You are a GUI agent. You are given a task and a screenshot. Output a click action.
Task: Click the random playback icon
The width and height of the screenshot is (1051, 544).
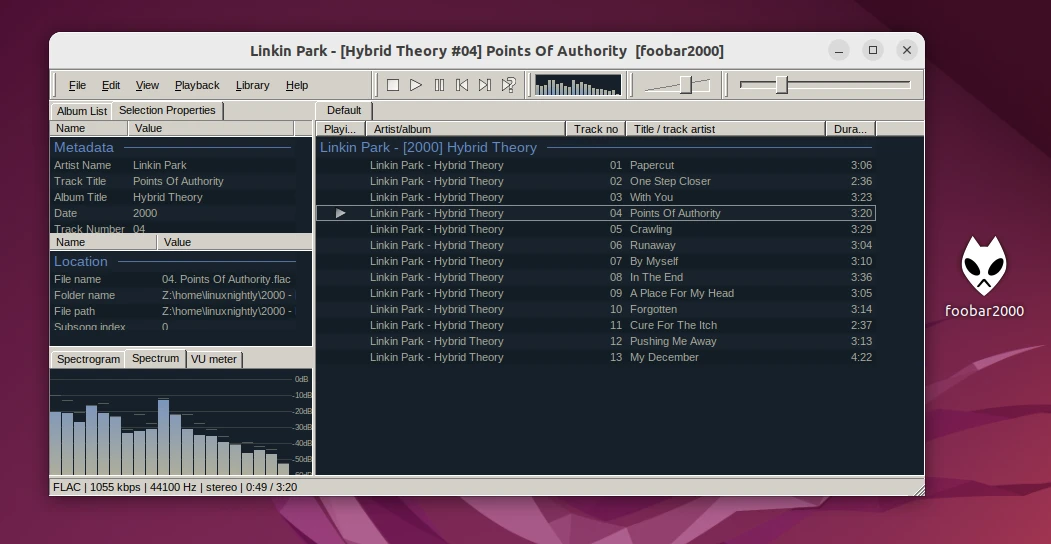(x=508, y=85)
